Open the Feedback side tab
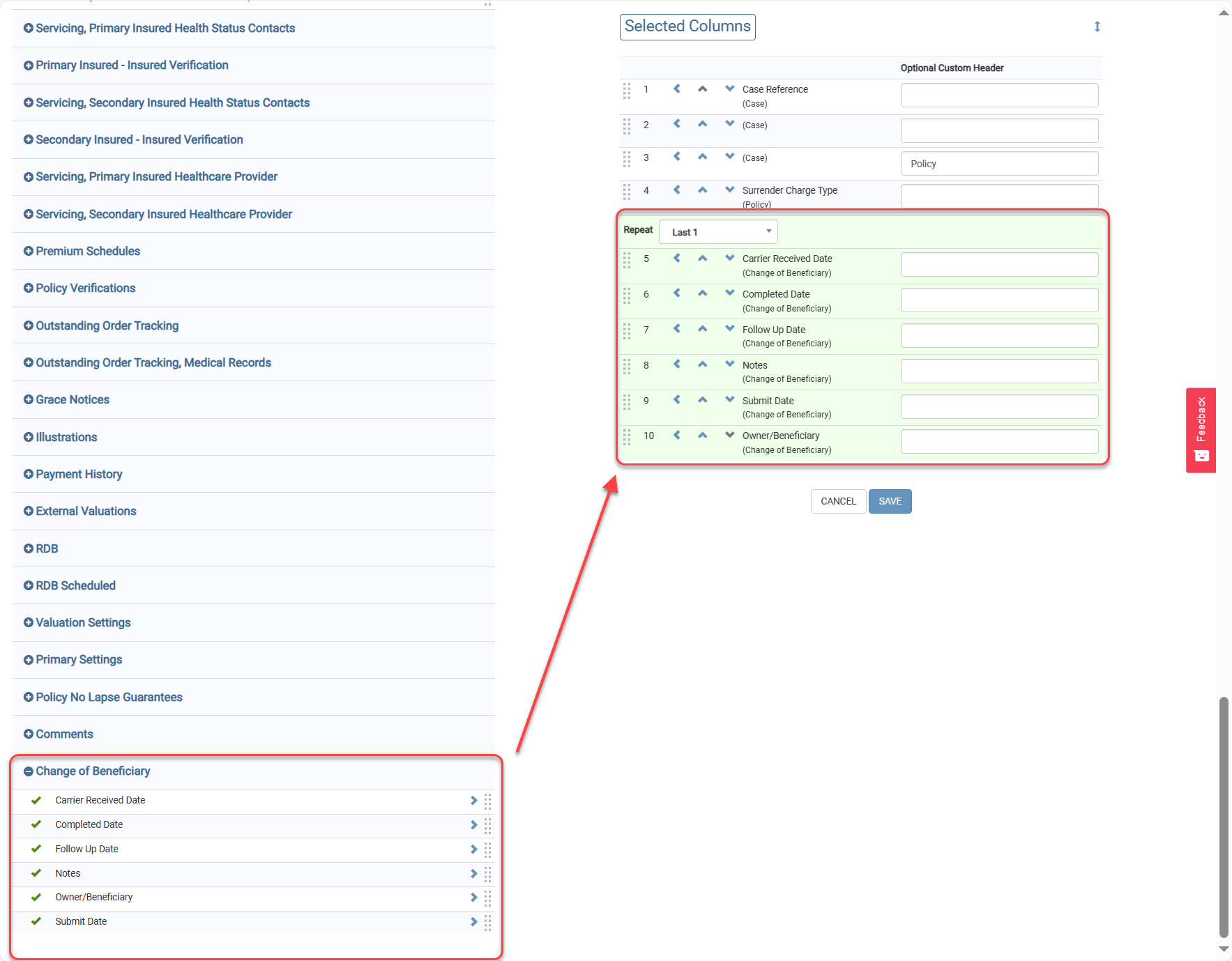The width and height of the screenshot is (1232, 961). point(1201,430)
